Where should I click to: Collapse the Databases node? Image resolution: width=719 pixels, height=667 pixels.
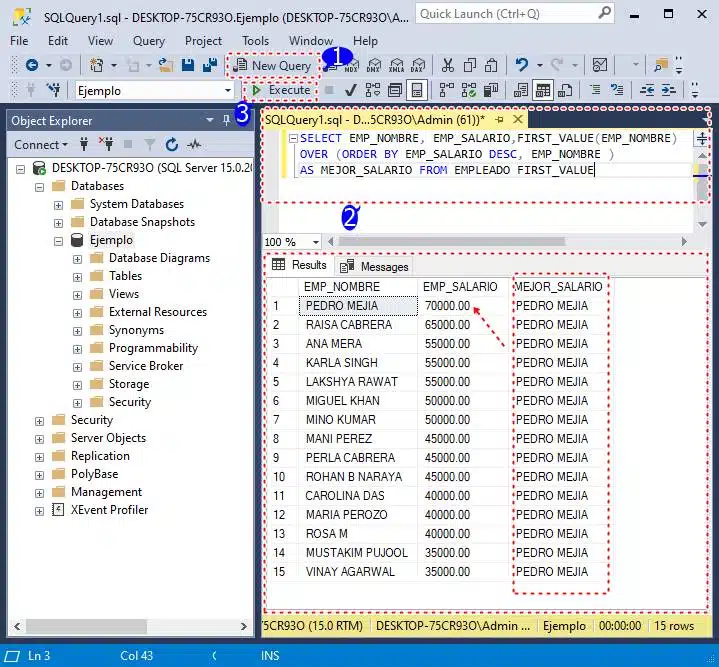(x=39, y=187)
